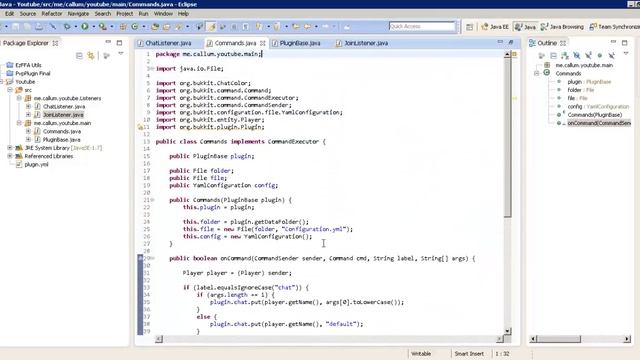Open the Package Explorer view menu arrow
Image resolution: width=640 pixels, height=360 pixels.
(121, 54)
